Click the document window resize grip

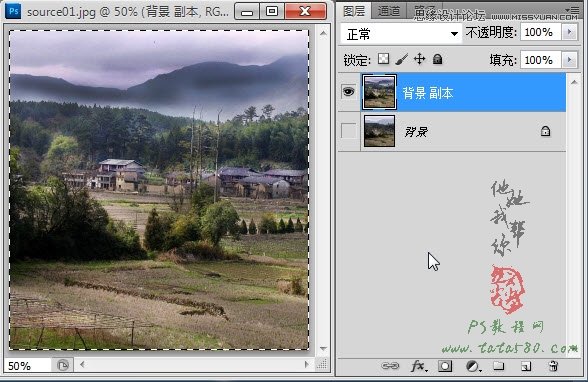pyautogui.click(x=322, y=364)
